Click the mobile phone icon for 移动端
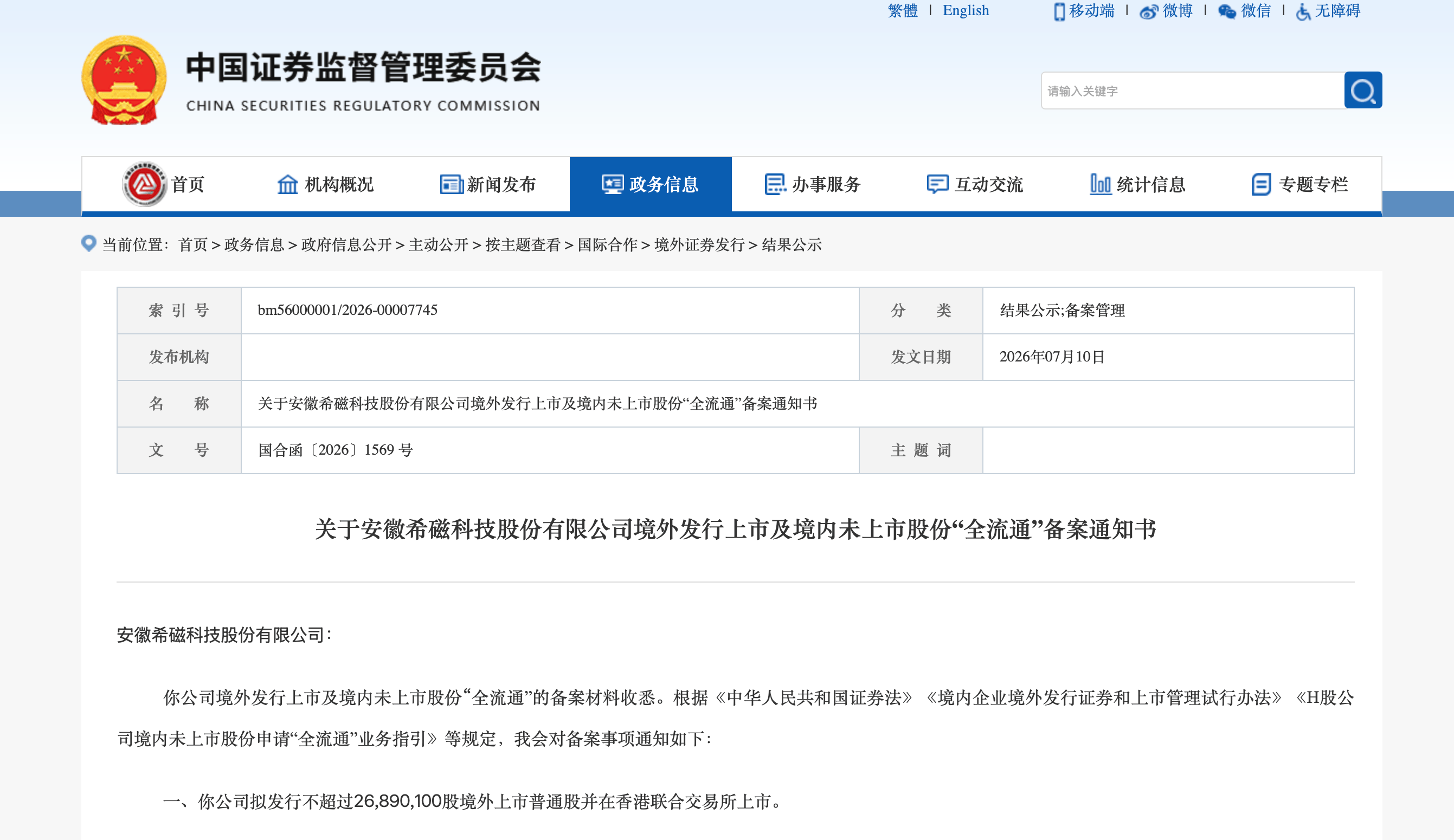This screenshot has width=1454, height=840. point(1059,11)
